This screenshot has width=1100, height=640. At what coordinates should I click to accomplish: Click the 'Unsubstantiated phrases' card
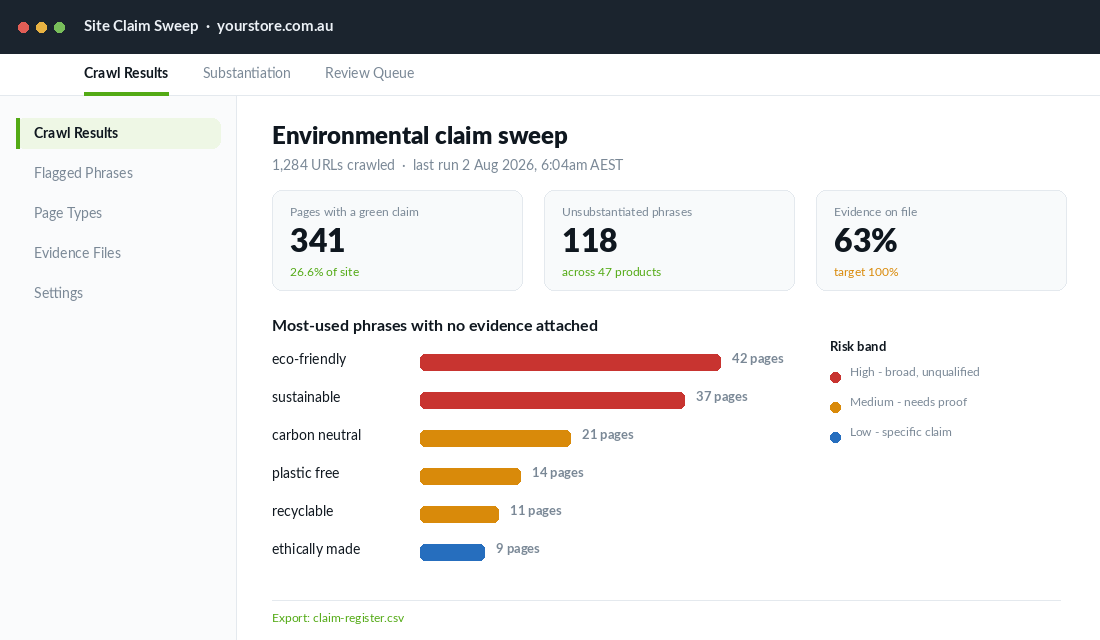point(669,241)
